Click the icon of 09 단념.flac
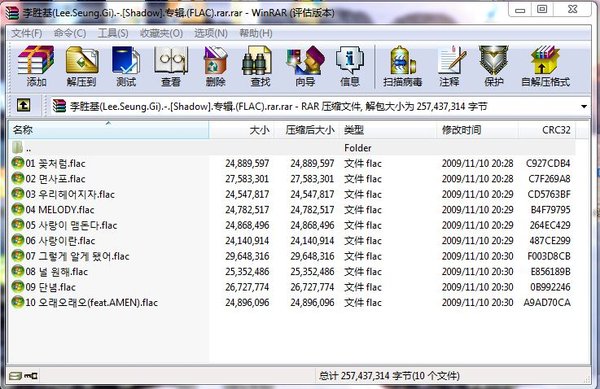The height and width of the screenshot is (389, 600). click(18, 286)
